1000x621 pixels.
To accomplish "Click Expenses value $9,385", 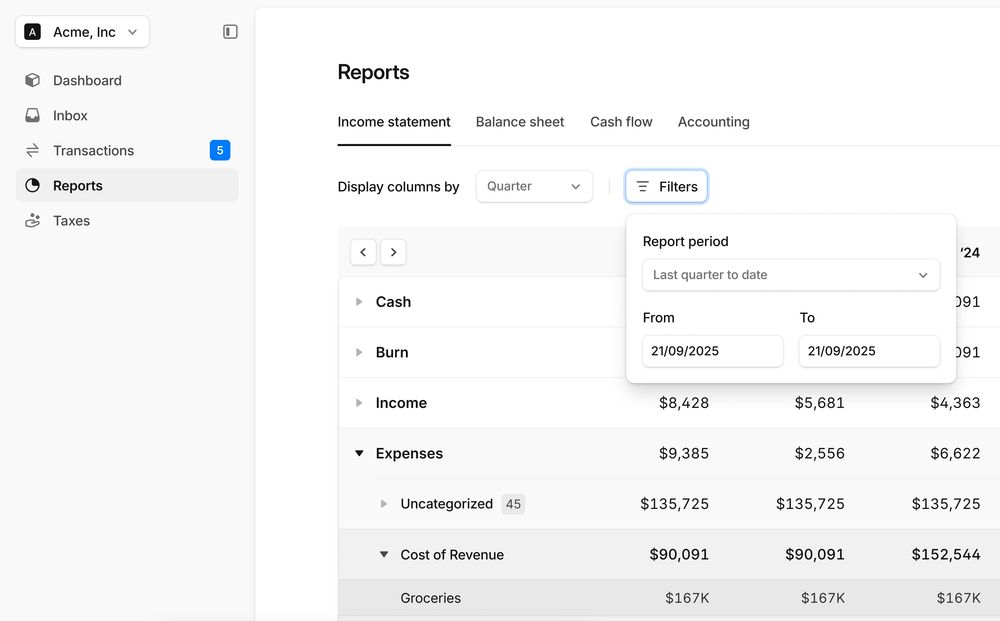I will [684, 453].
